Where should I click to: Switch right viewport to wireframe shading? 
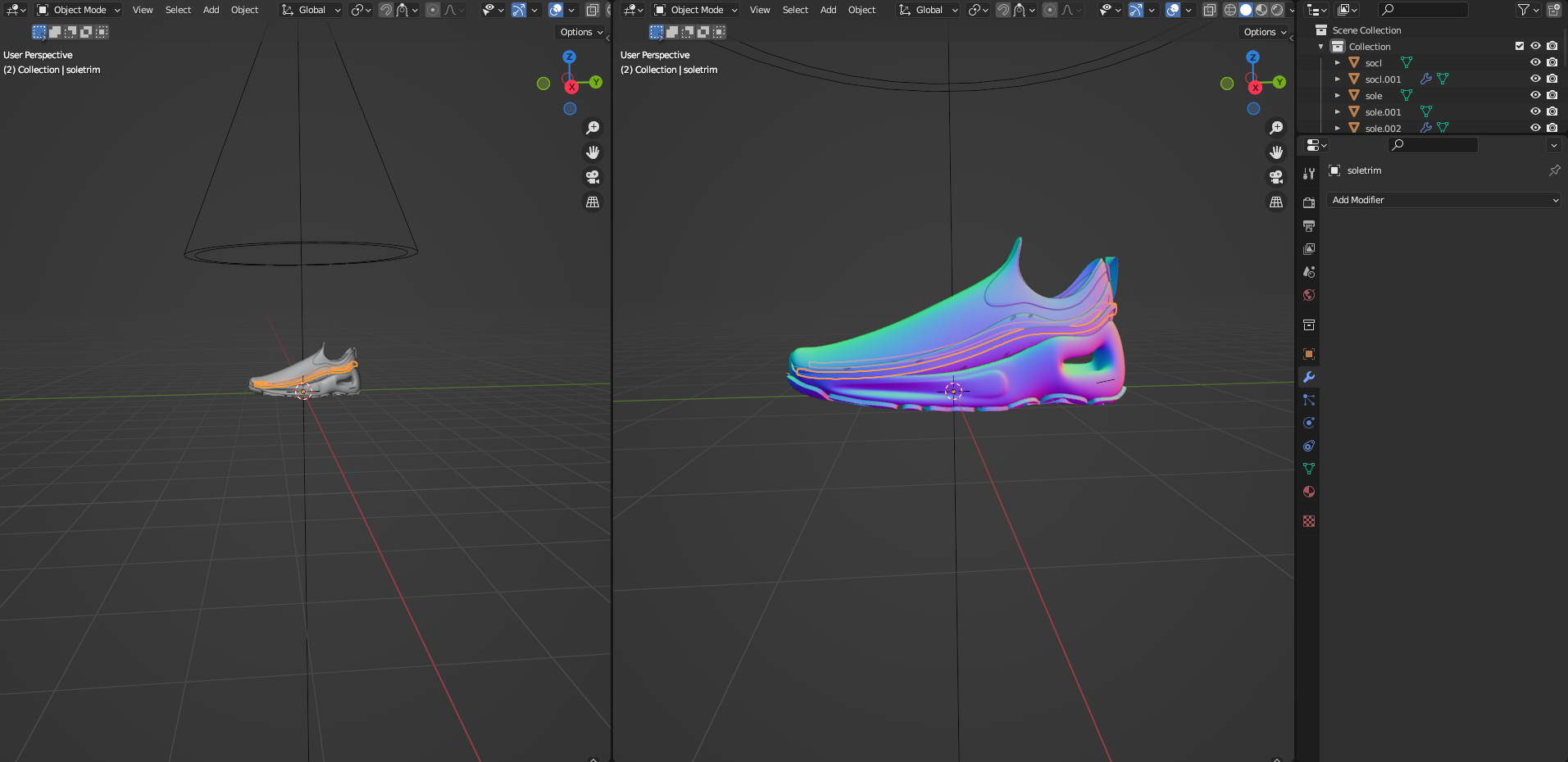[x=1229, y=10]
